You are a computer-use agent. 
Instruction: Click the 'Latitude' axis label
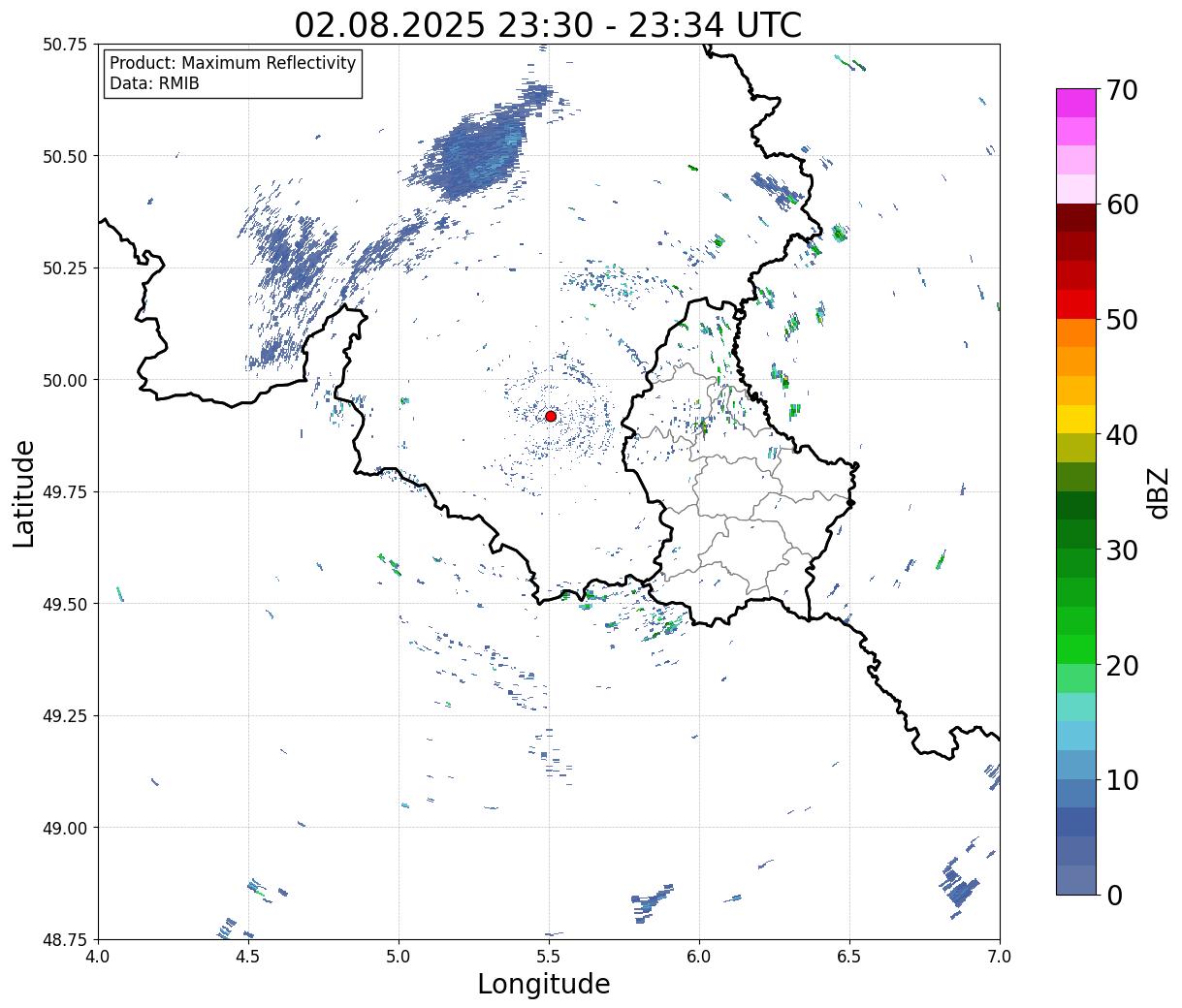(x=24, y=492)
